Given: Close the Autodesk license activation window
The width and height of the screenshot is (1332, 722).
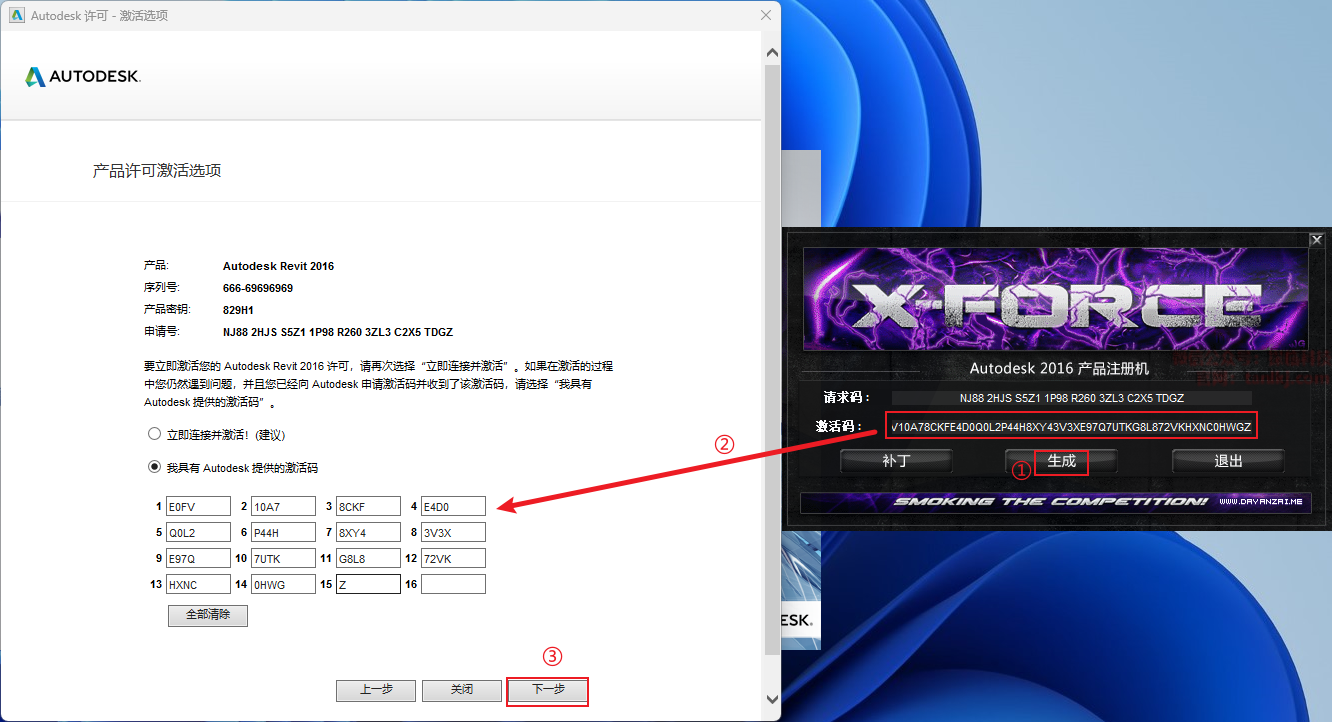Looking at the screenshot, I should point(766,15).
